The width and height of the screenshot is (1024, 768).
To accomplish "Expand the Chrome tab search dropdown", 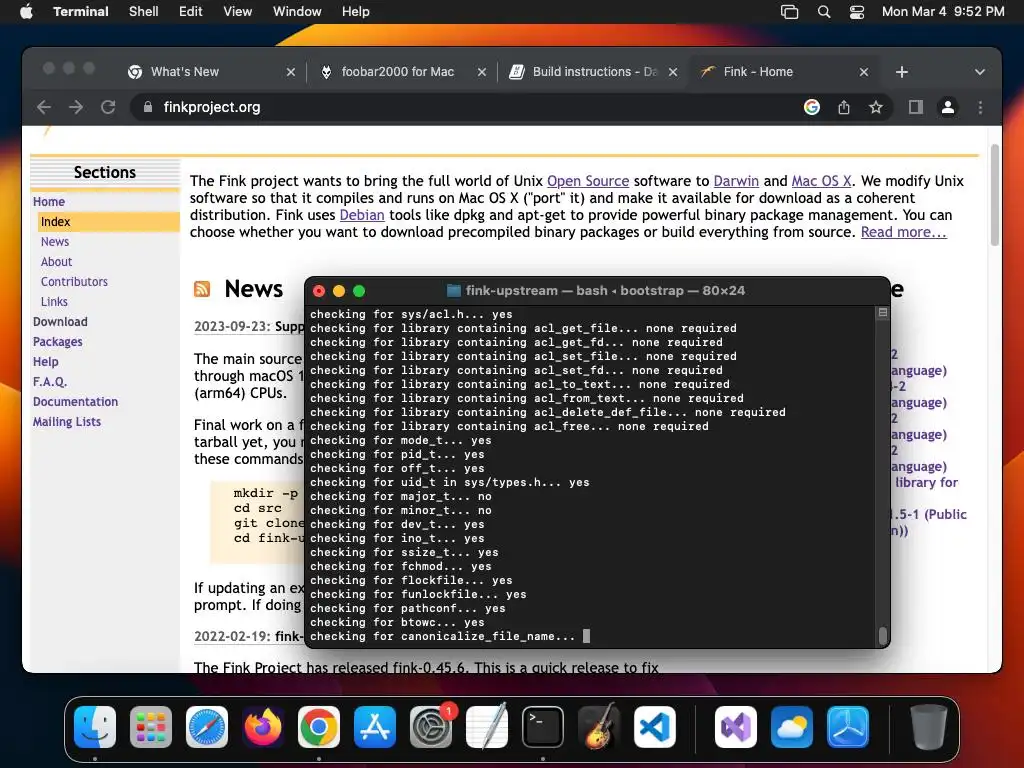I will (x=980, y=72).
